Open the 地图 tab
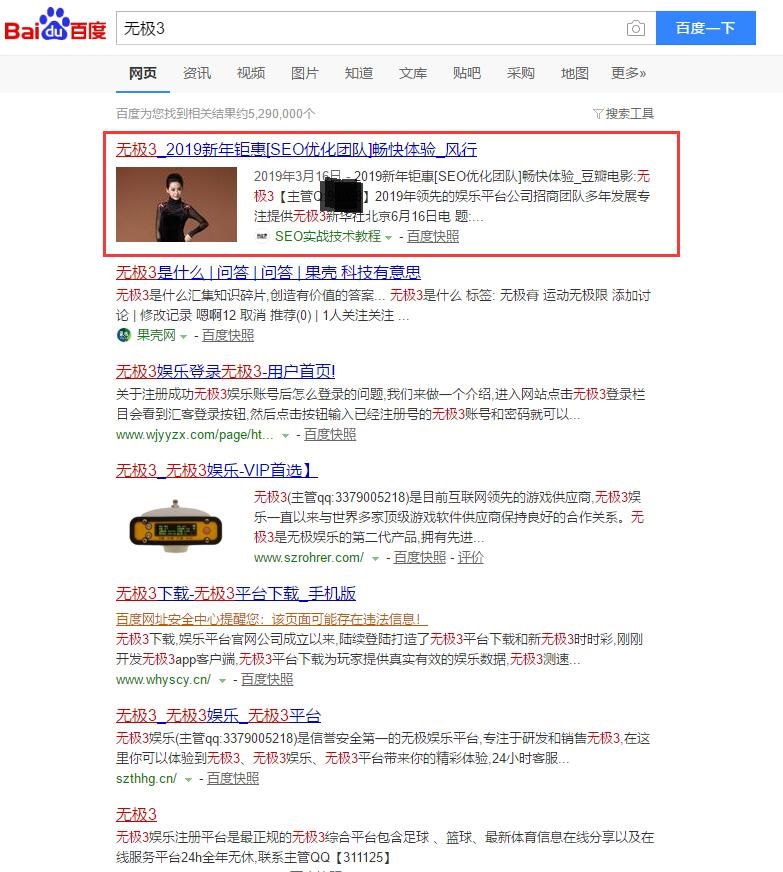Screen dimensions: 783x872 pyautogui.click(x=574, y=73)
